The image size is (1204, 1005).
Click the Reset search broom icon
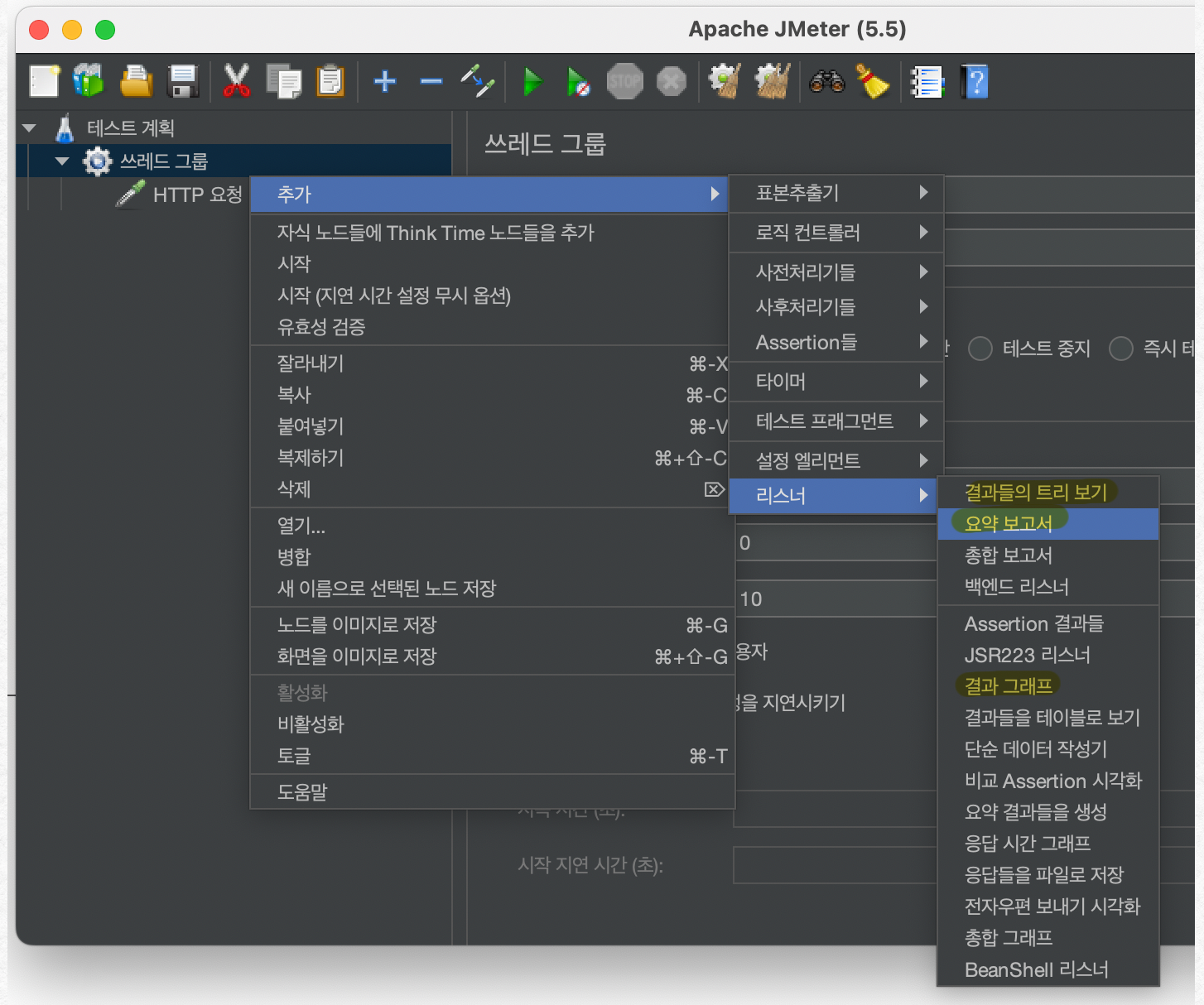pyautogui.click(x=873, y=81)
